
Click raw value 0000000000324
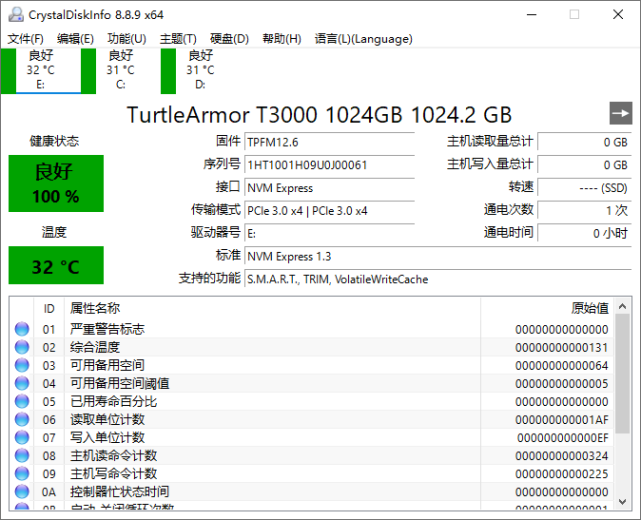(x=562, y=456)
